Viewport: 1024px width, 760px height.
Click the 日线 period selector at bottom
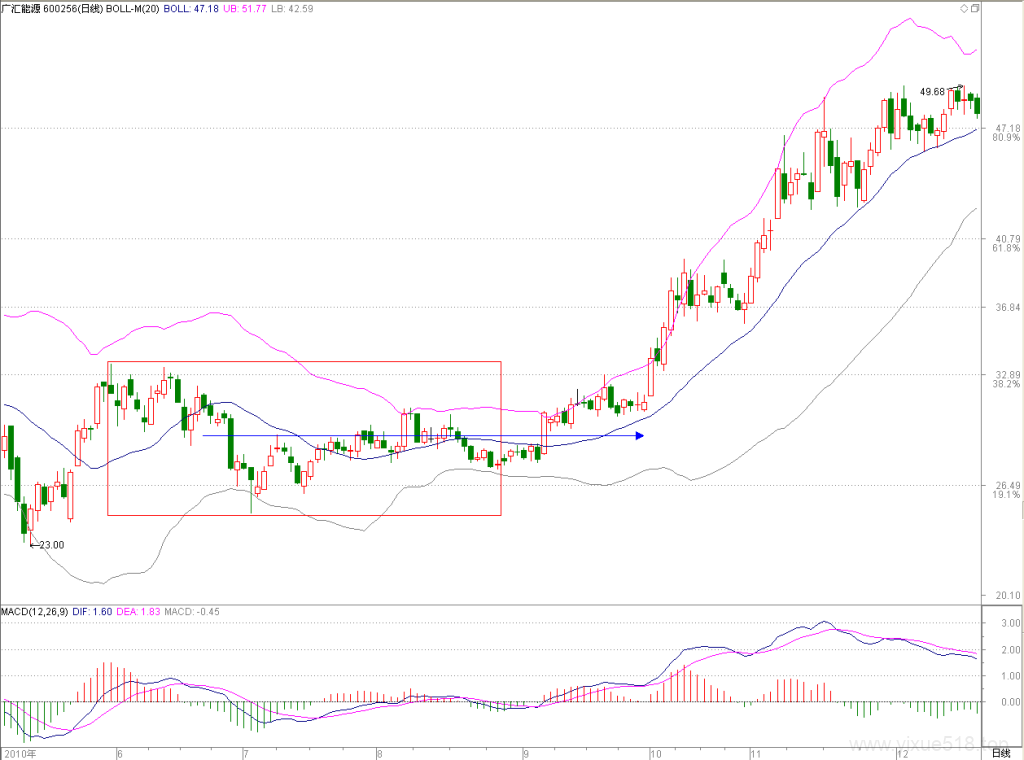[x=1001, y=753]
